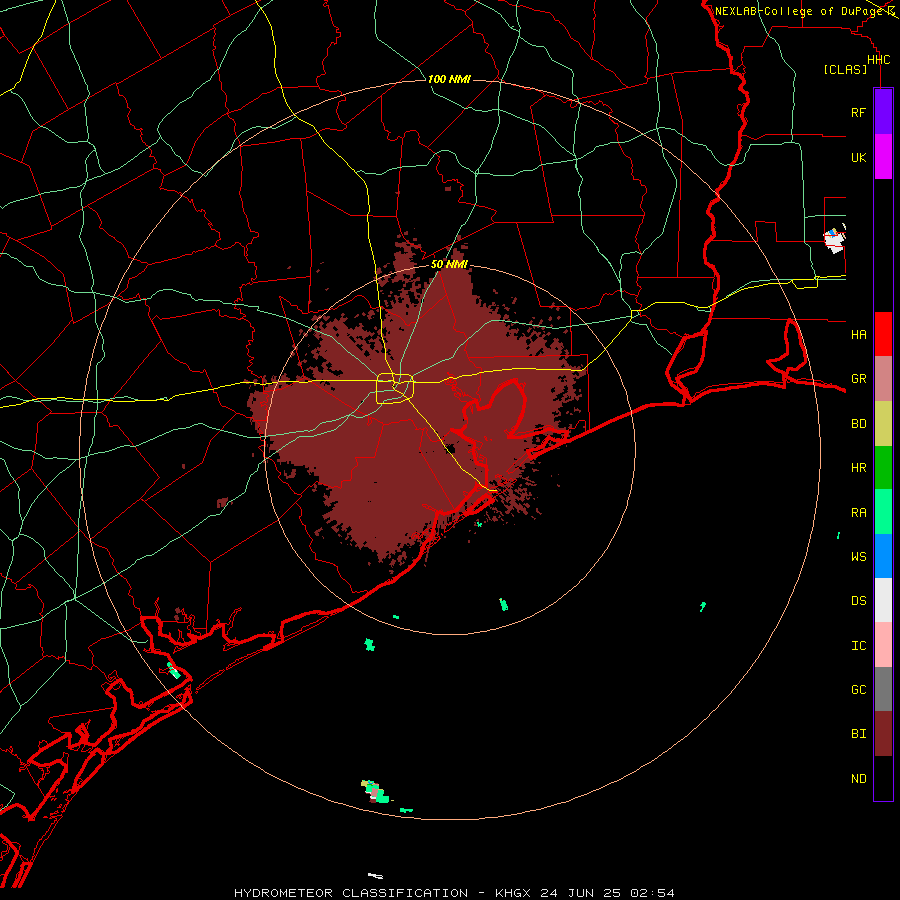The width and height of the screenshot is (900, 900).
Task: Pick the mint green RA swatch
Action: coord(883,512)
